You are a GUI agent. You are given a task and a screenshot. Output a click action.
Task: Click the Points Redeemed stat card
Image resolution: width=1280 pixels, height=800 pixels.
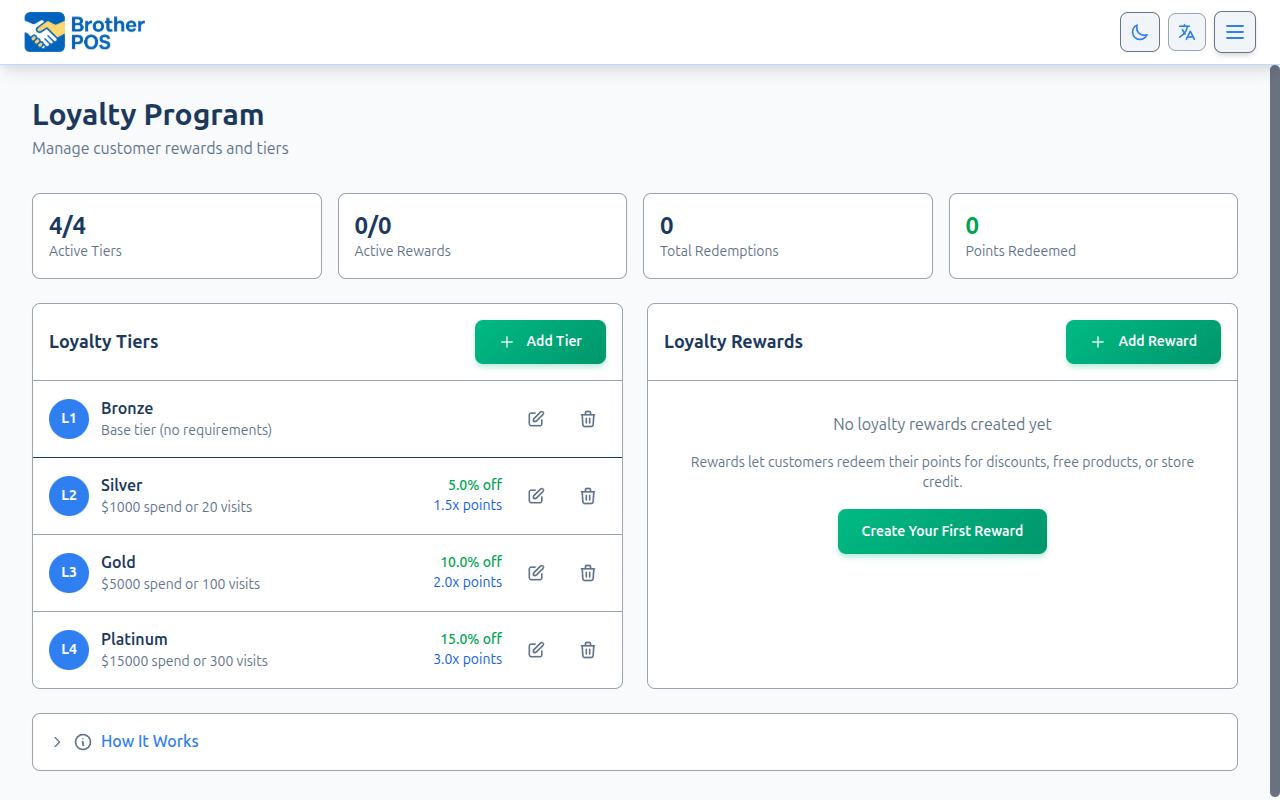[x=1092, y=236]
